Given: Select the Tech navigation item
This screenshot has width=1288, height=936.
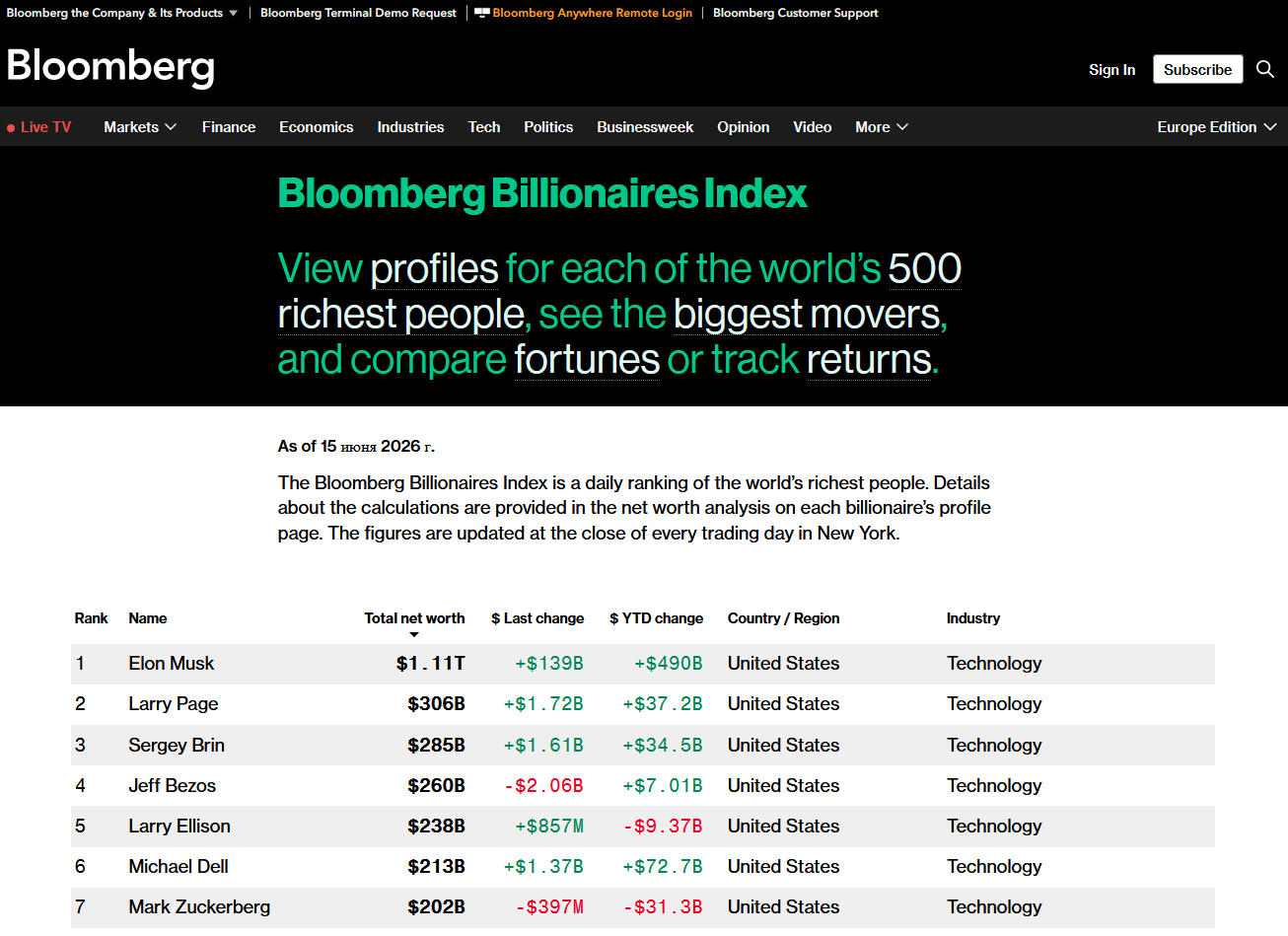Looking at the screenshot, I should pos(484,127).
